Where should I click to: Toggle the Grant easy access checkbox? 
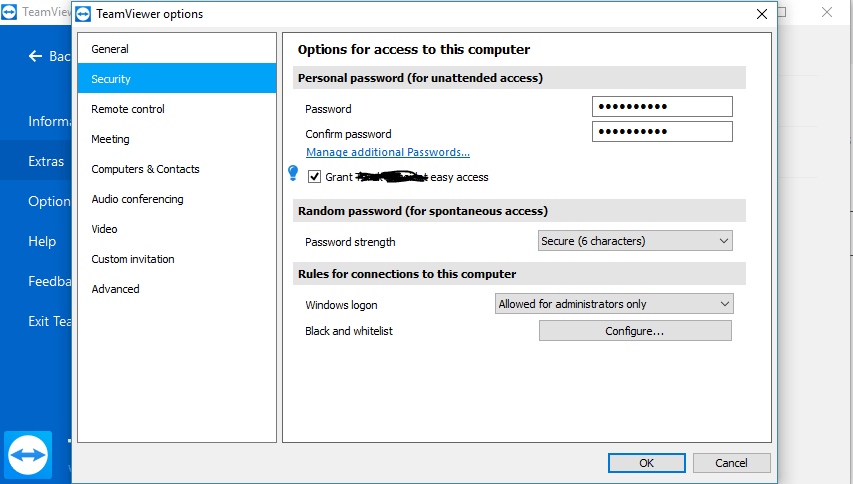(x=315, y=177)
